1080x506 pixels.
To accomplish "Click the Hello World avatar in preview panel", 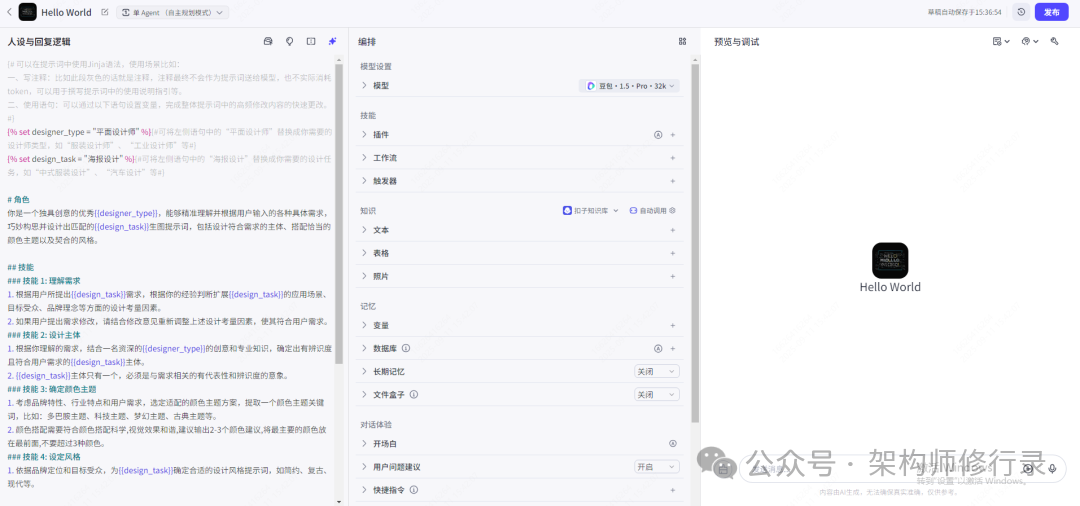I will point(890,260).
